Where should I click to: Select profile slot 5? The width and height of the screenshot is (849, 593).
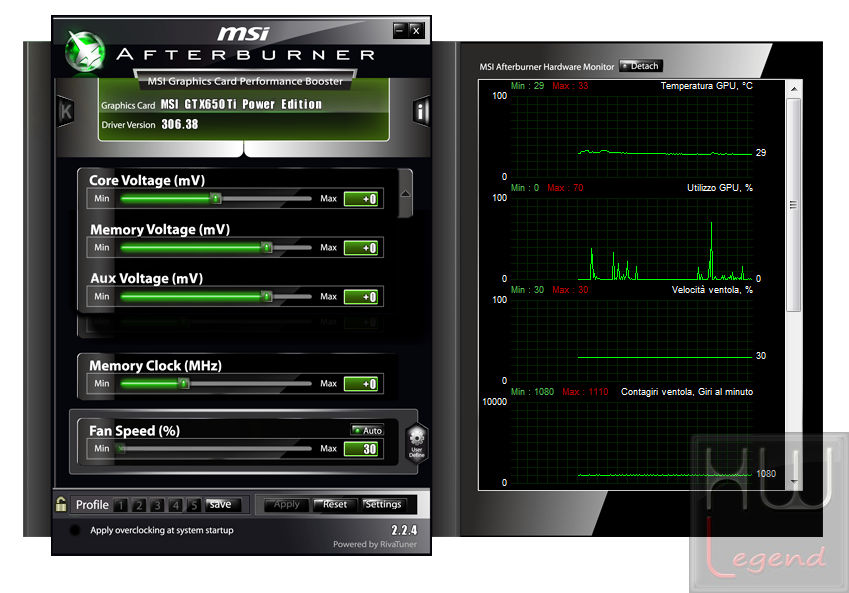pyautogui.click(x=194, y=505)
